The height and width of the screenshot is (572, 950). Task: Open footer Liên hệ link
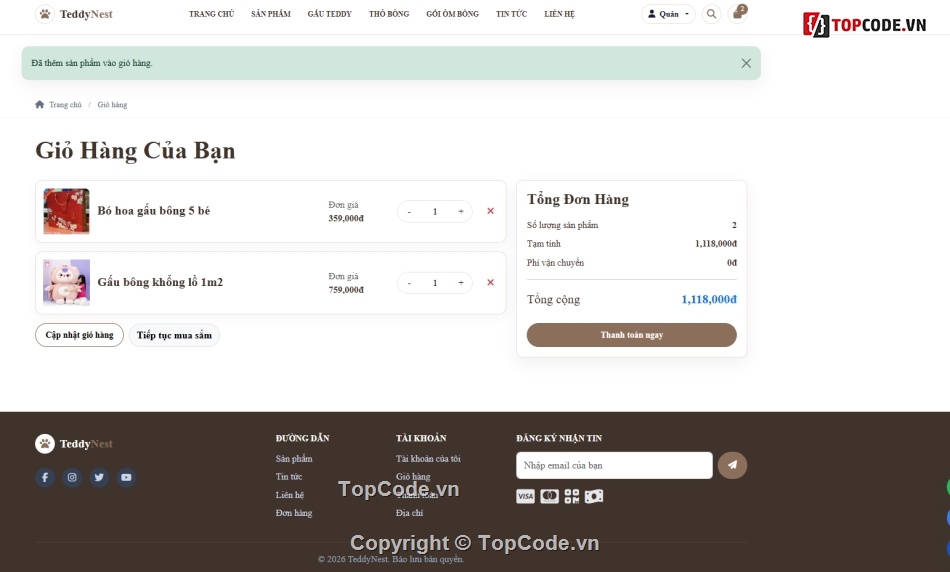pos(290,495)
